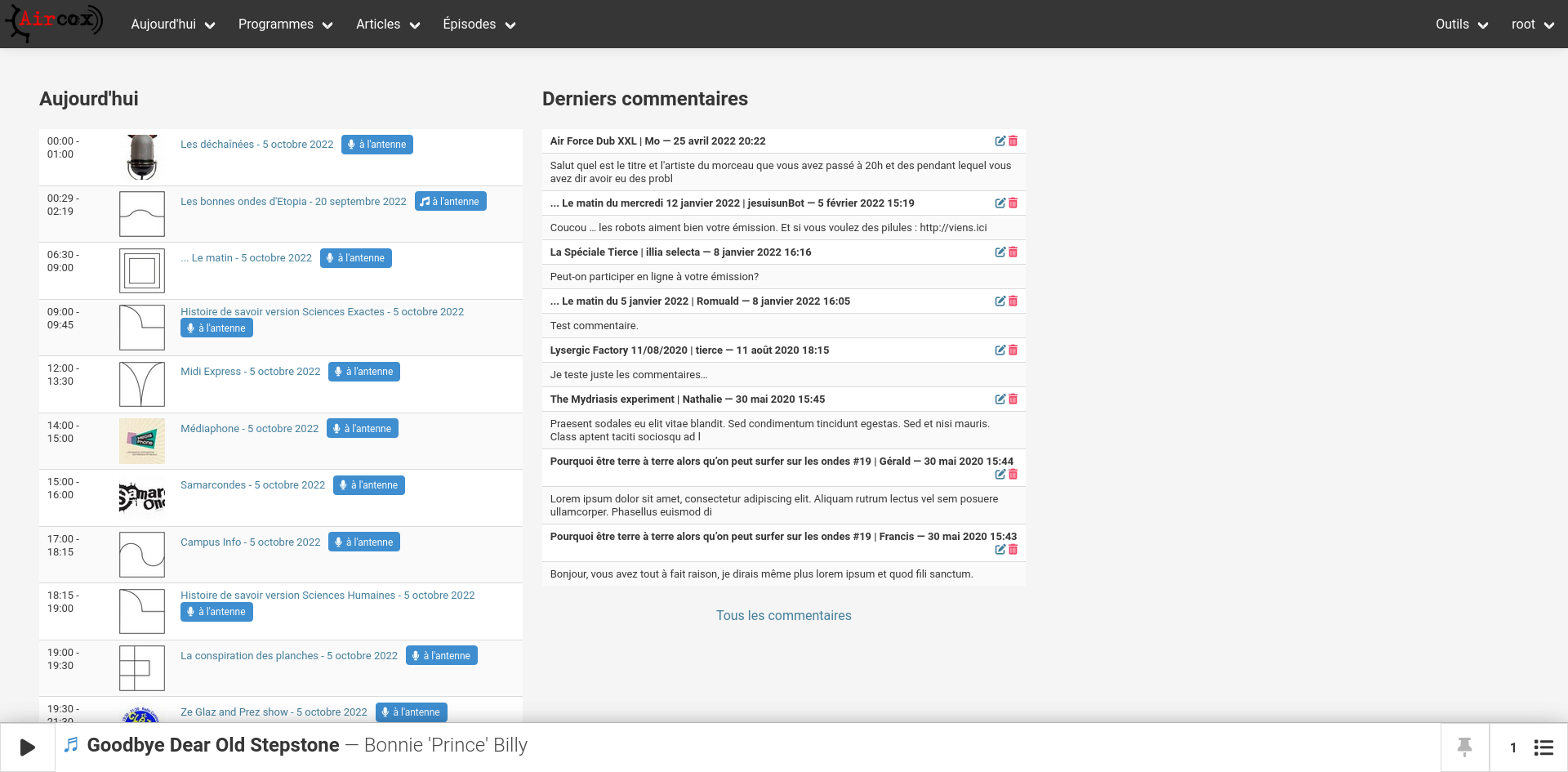
Task: Click the Les déchaînées microphone thumbnail
Action: (x=142, y=157)
